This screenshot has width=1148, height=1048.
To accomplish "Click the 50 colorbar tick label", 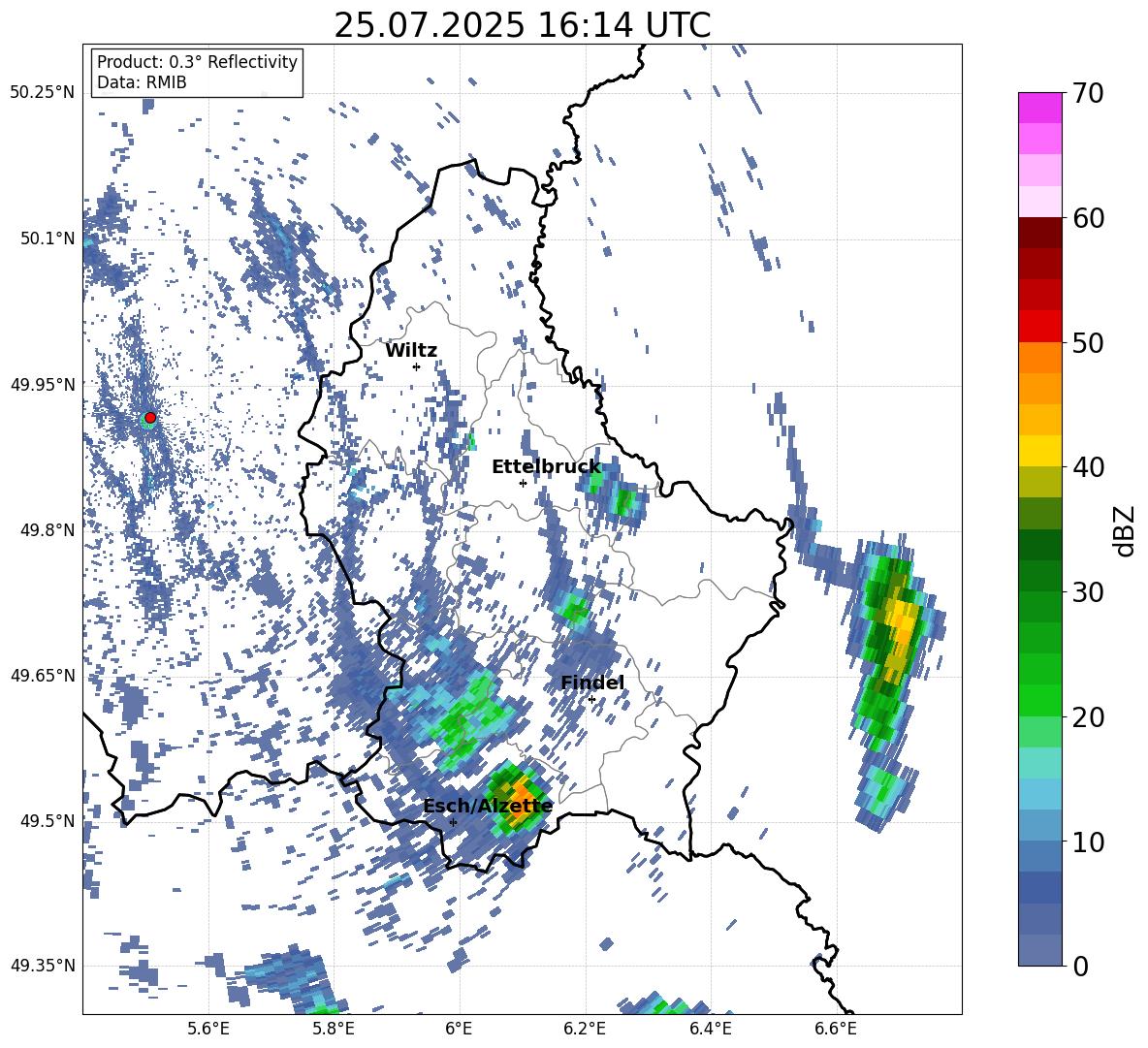I will (x=1087, y=342).
